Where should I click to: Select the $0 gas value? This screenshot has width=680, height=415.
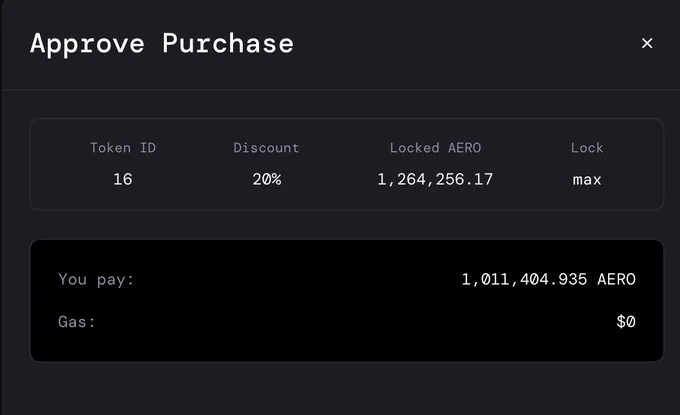pyautogui.click(x=626, y=322)
